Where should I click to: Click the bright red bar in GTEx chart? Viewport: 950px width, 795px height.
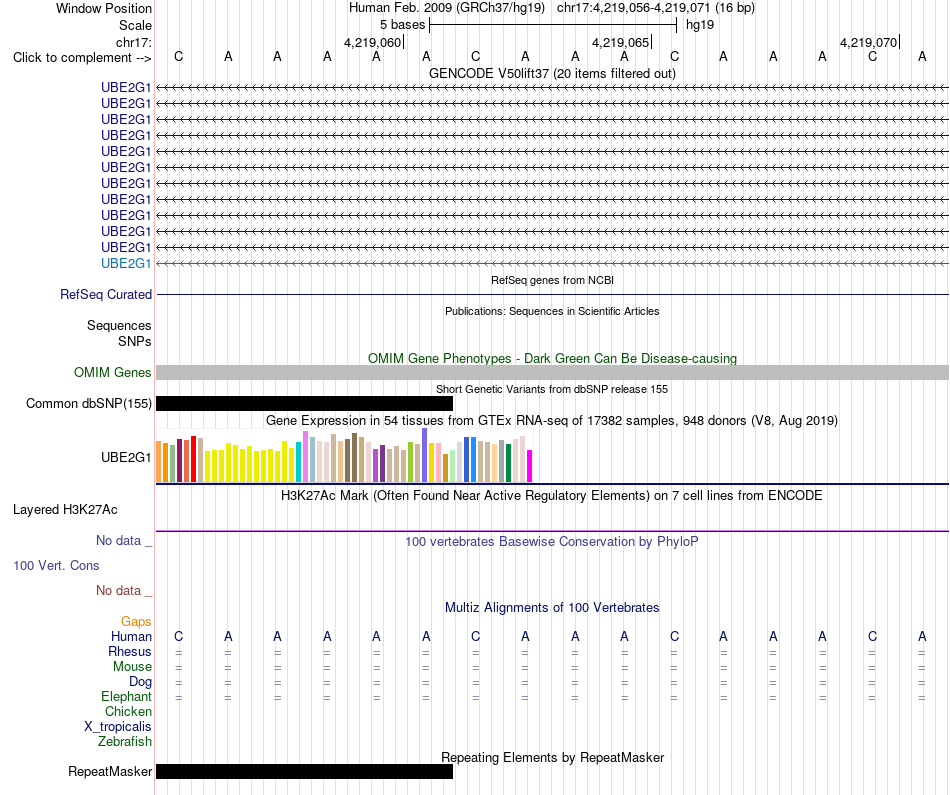tap(193, 459)
